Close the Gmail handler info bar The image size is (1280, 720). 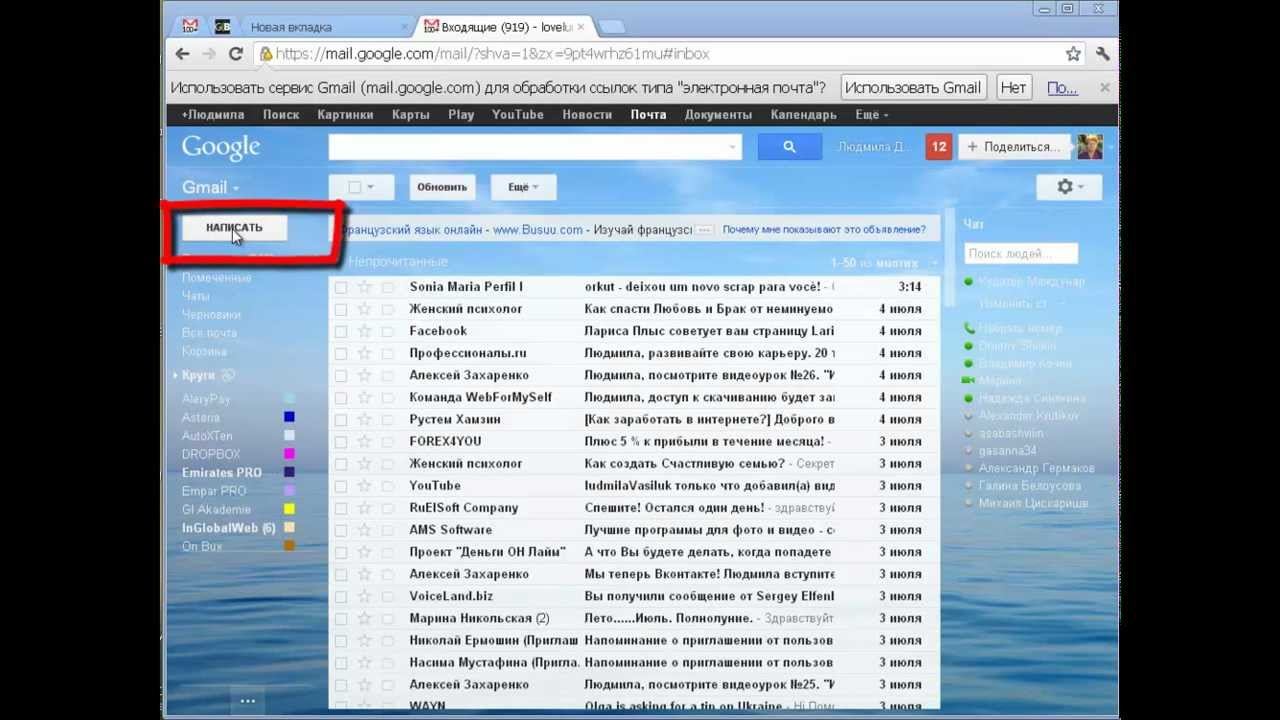click(1105, 87)
